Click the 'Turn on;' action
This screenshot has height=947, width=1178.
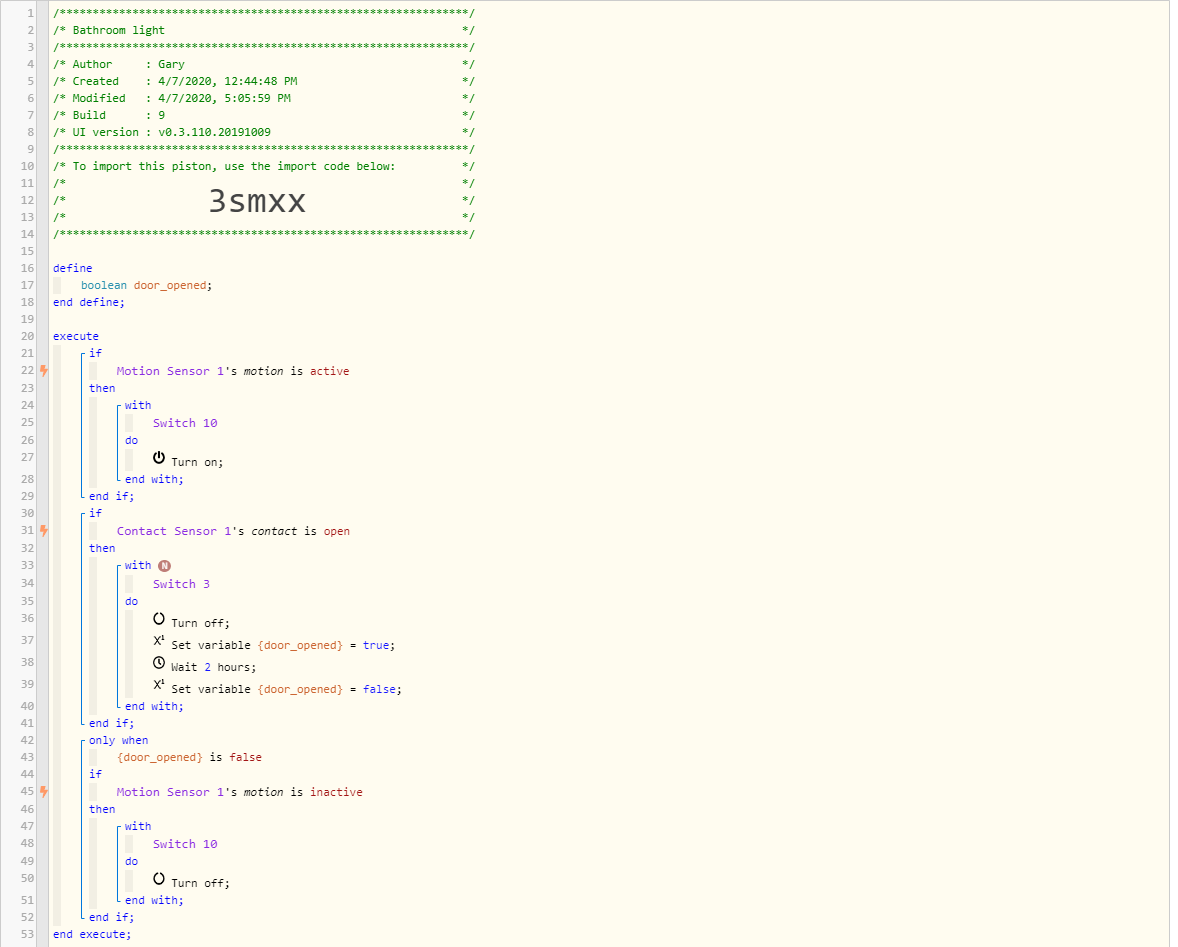pyautogui.click(x=197, y=462)
